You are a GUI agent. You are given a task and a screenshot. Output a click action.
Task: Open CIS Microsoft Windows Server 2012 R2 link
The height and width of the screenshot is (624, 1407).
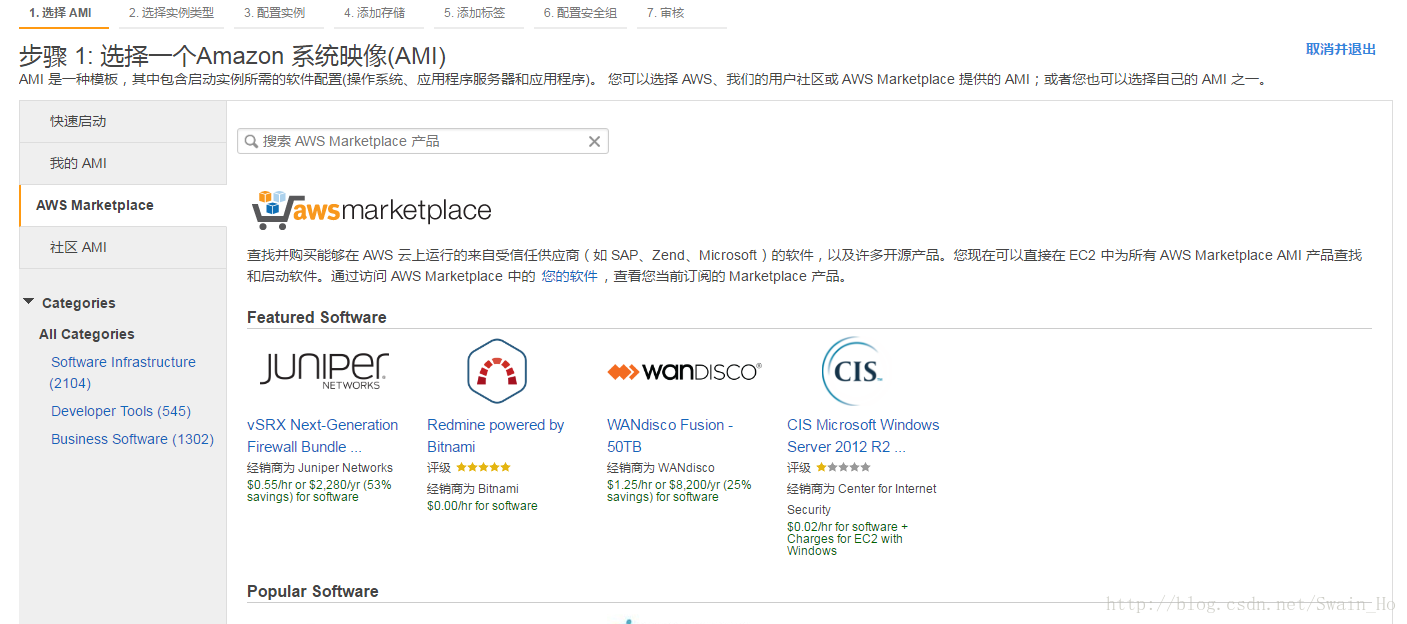tap(863, 436)
